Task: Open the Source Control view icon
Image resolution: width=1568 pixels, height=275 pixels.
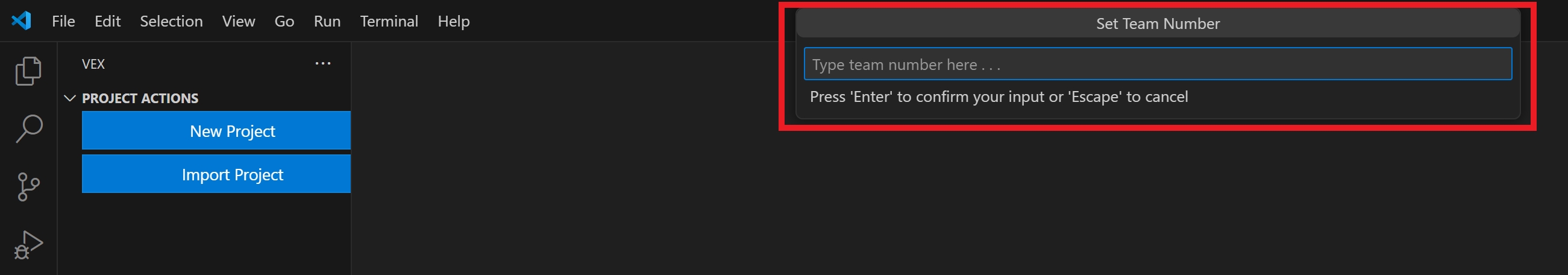Action: pyautogui.click(x=28, y=186)
